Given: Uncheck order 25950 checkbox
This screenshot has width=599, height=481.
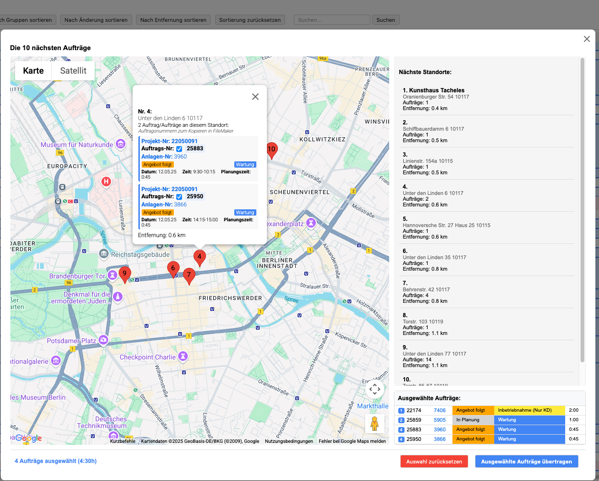Looking at the screenshot, I should (x=179, y=196).
